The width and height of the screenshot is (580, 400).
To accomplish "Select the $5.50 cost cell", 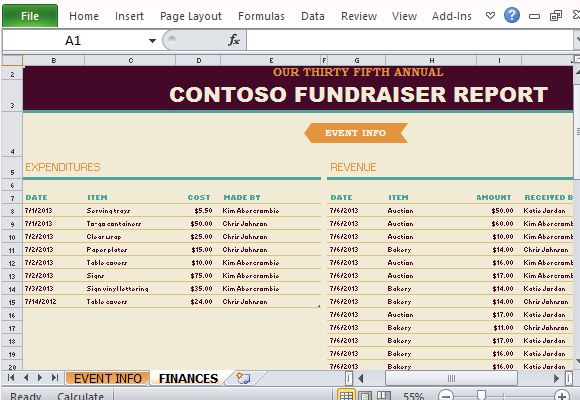I will click(x=203, y=211).
